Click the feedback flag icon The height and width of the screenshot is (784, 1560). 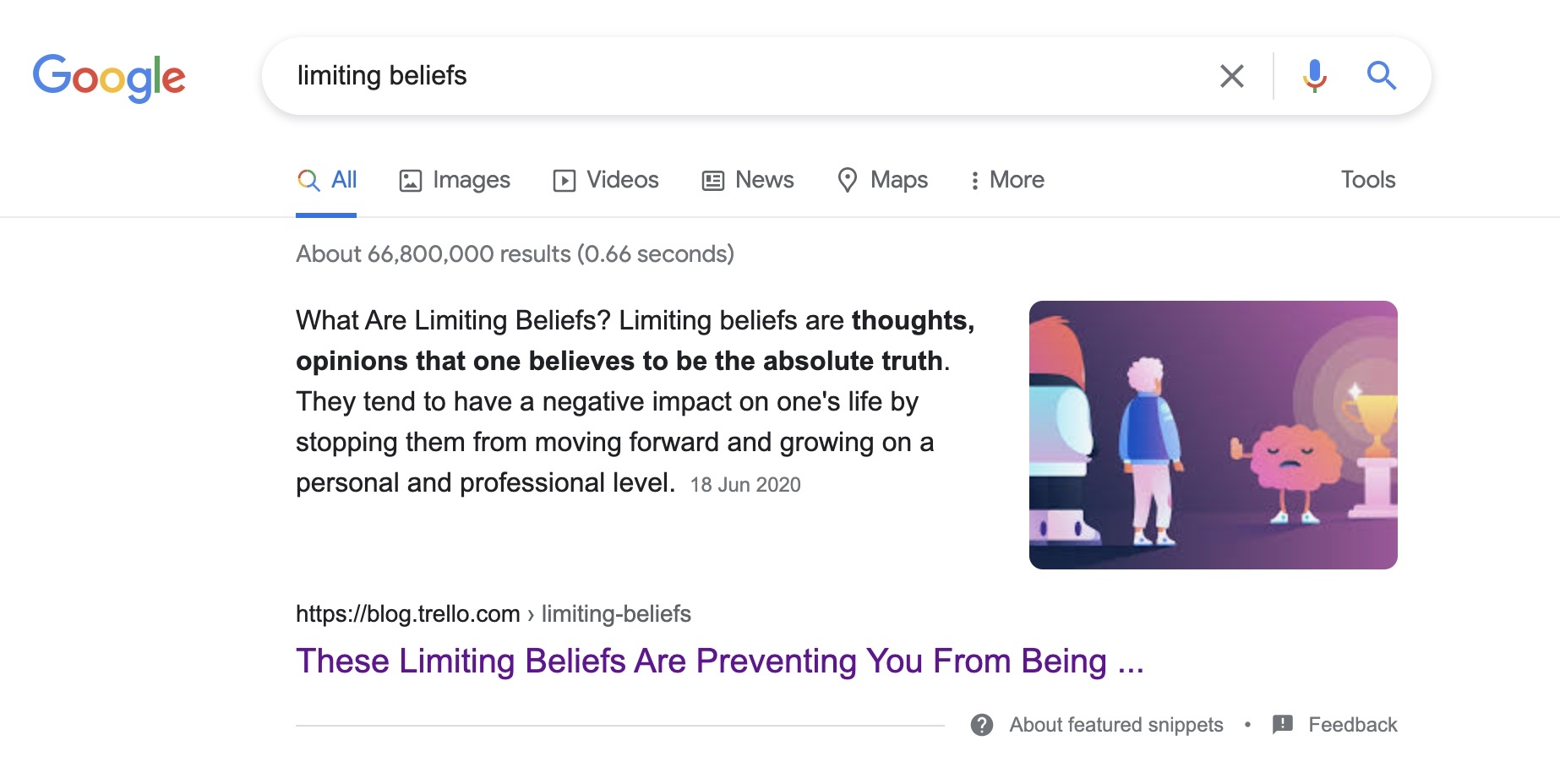(x=1283, y=724)
